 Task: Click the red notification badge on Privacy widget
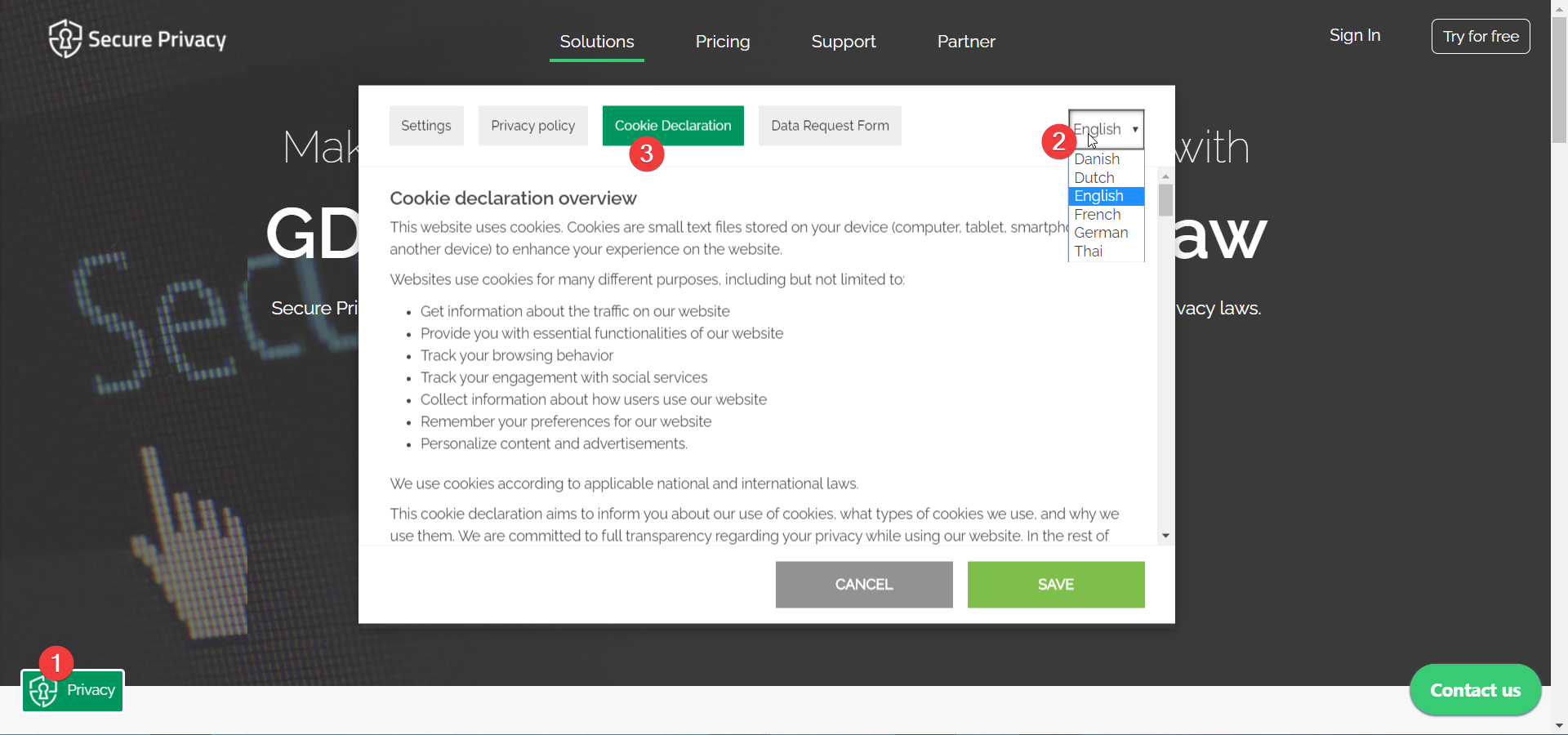55,662
